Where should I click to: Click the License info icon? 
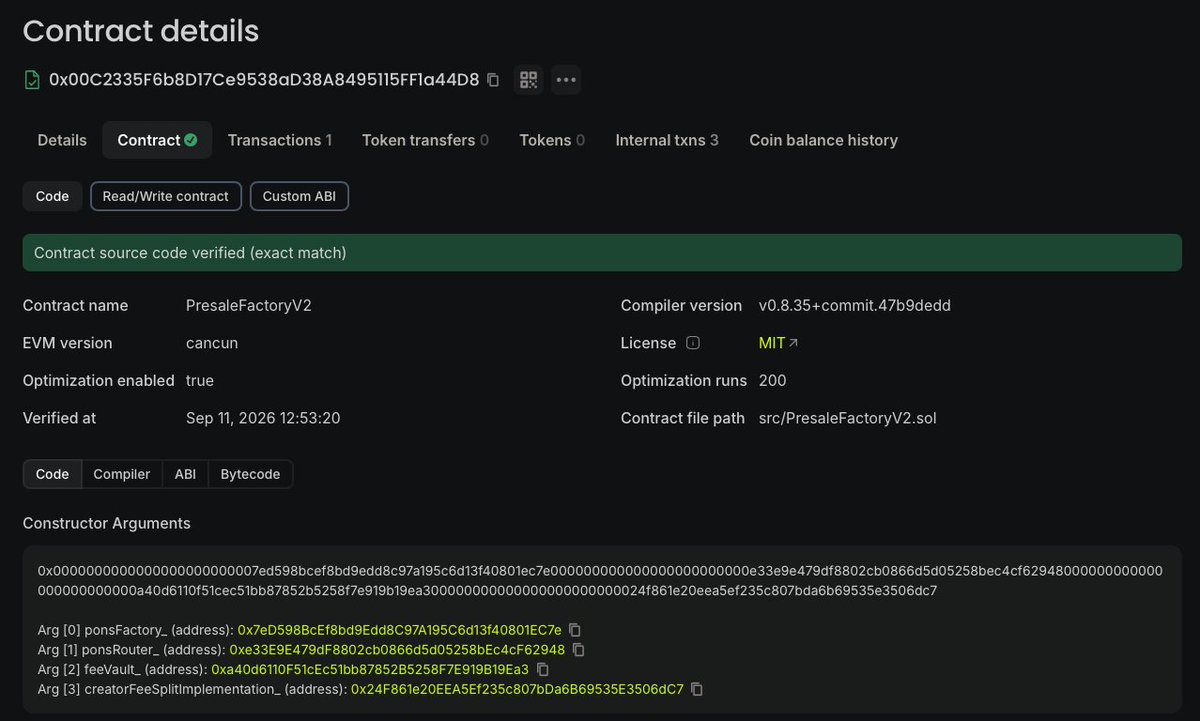point(693,343)
